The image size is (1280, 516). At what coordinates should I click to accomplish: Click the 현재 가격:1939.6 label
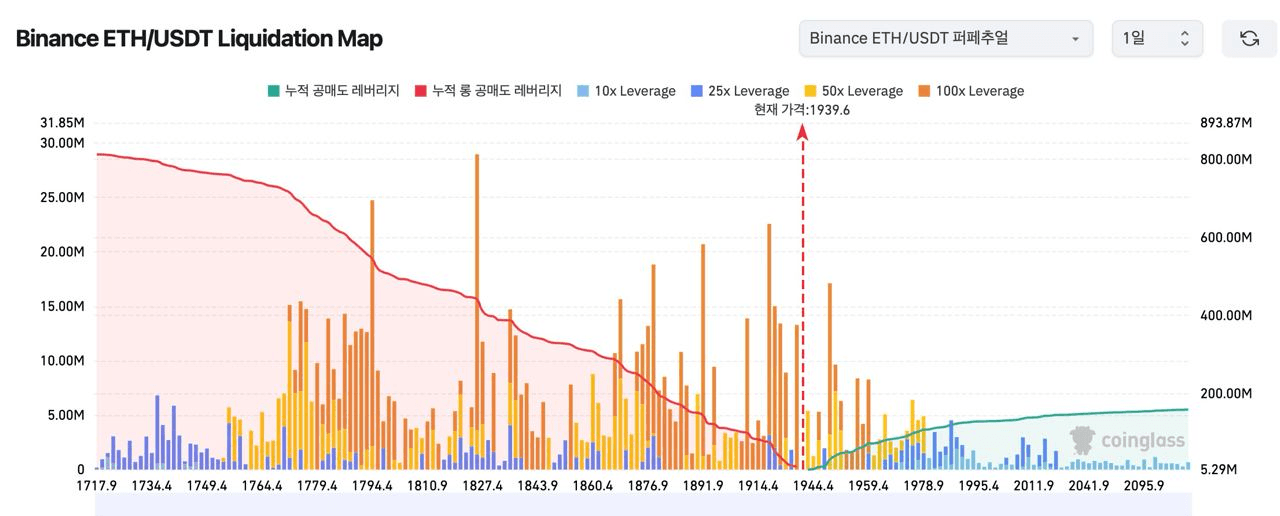click(802, 110)
